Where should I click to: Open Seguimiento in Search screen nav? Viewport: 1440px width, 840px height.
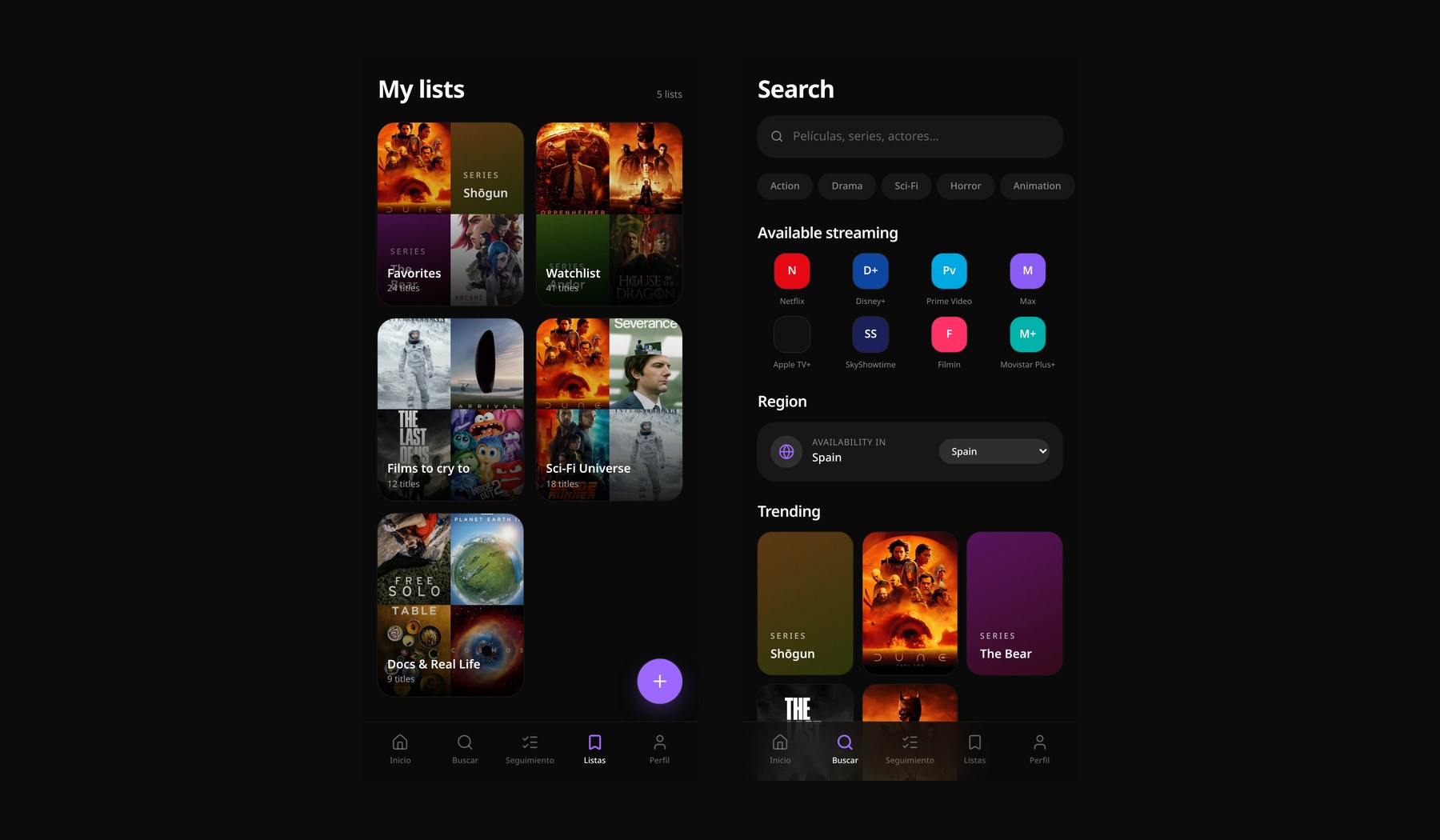[910, 749]
